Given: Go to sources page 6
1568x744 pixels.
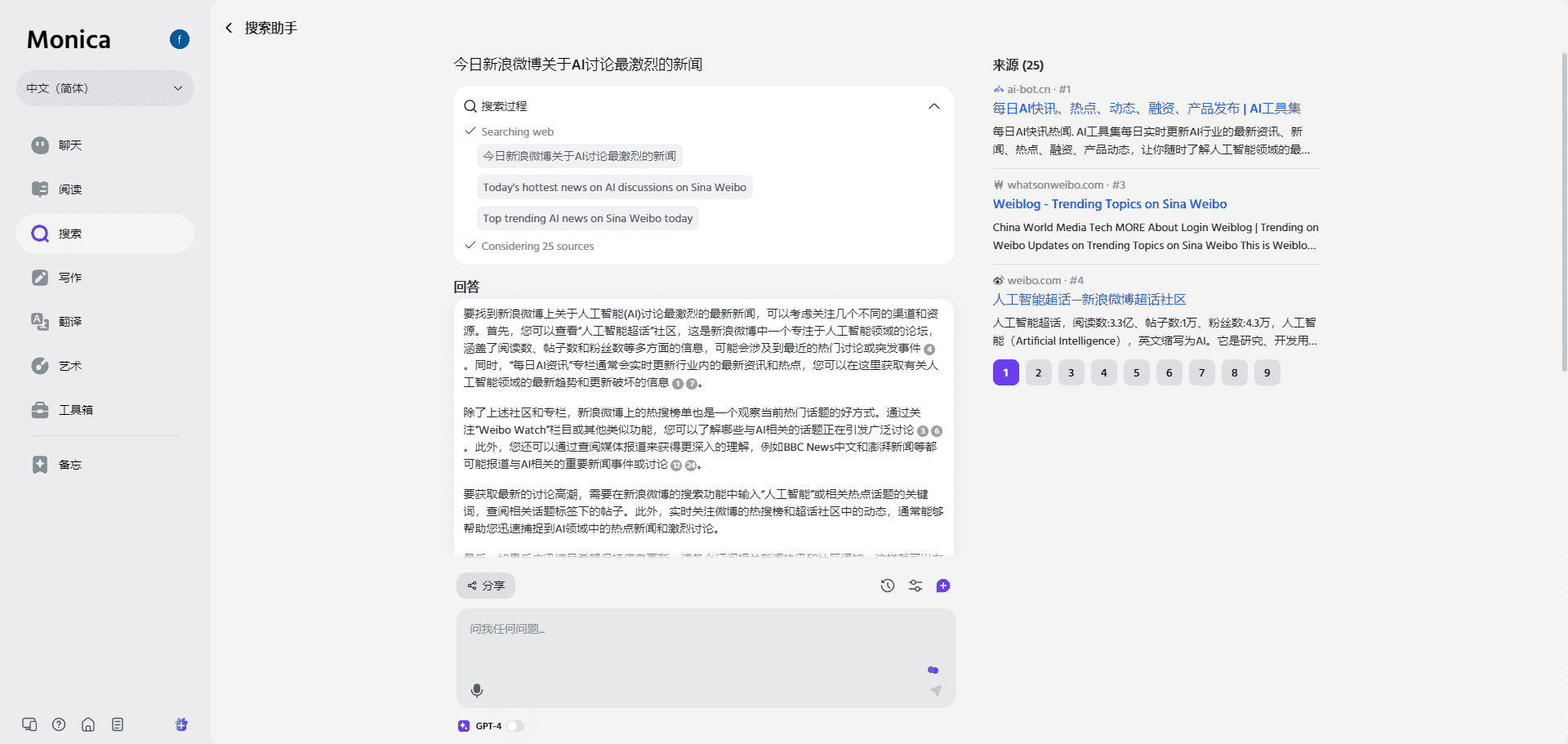Looking at the screenshot, I should (x=1169, y=372).
